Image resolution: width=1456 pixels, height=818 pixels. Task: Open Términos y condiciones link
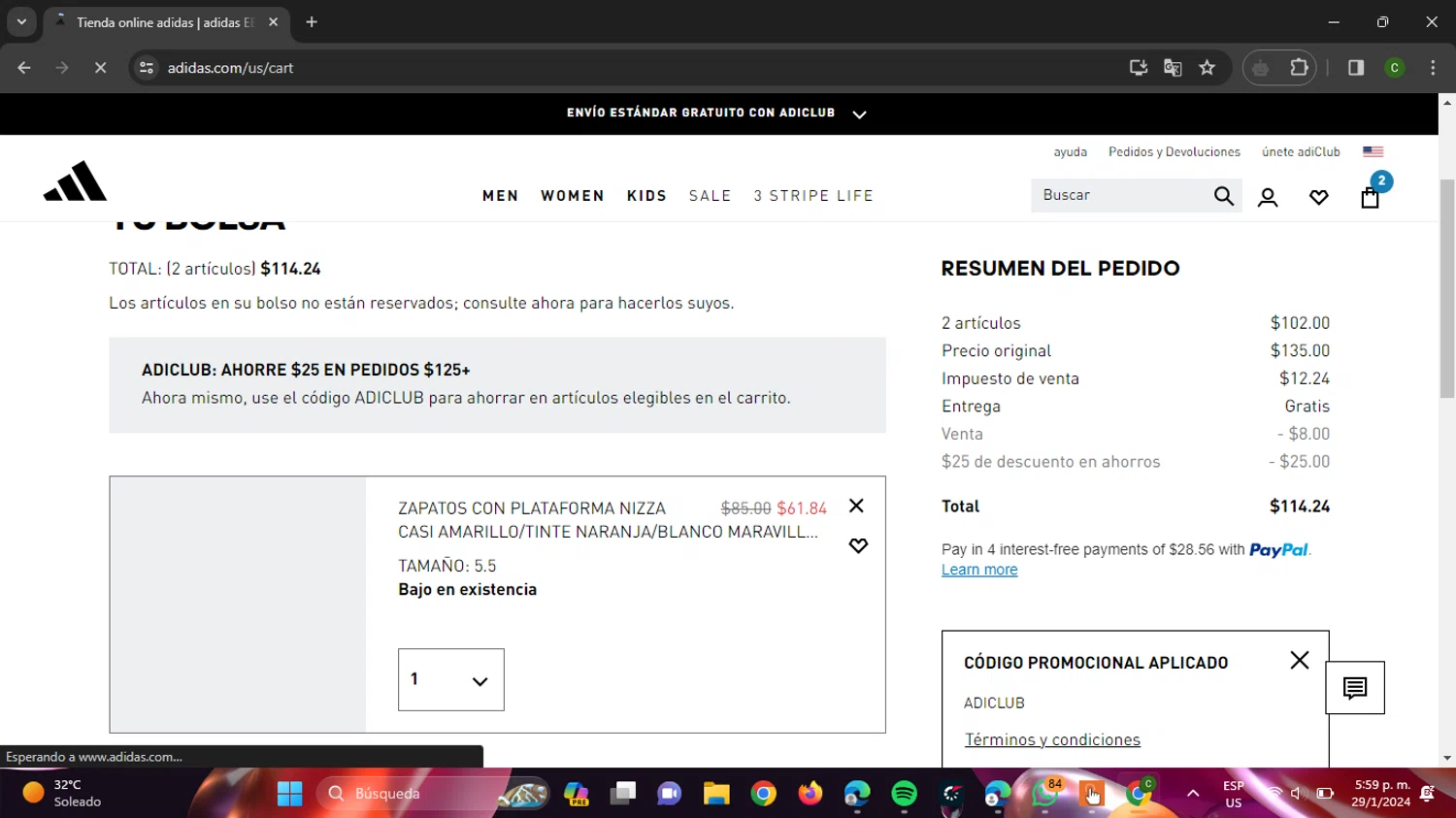click(1052, 739)
